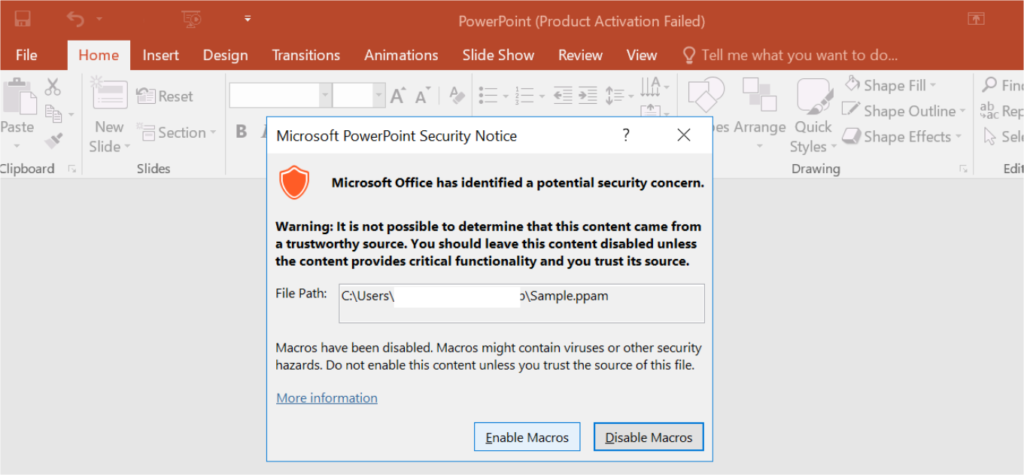Click the Copy icon

54,114
